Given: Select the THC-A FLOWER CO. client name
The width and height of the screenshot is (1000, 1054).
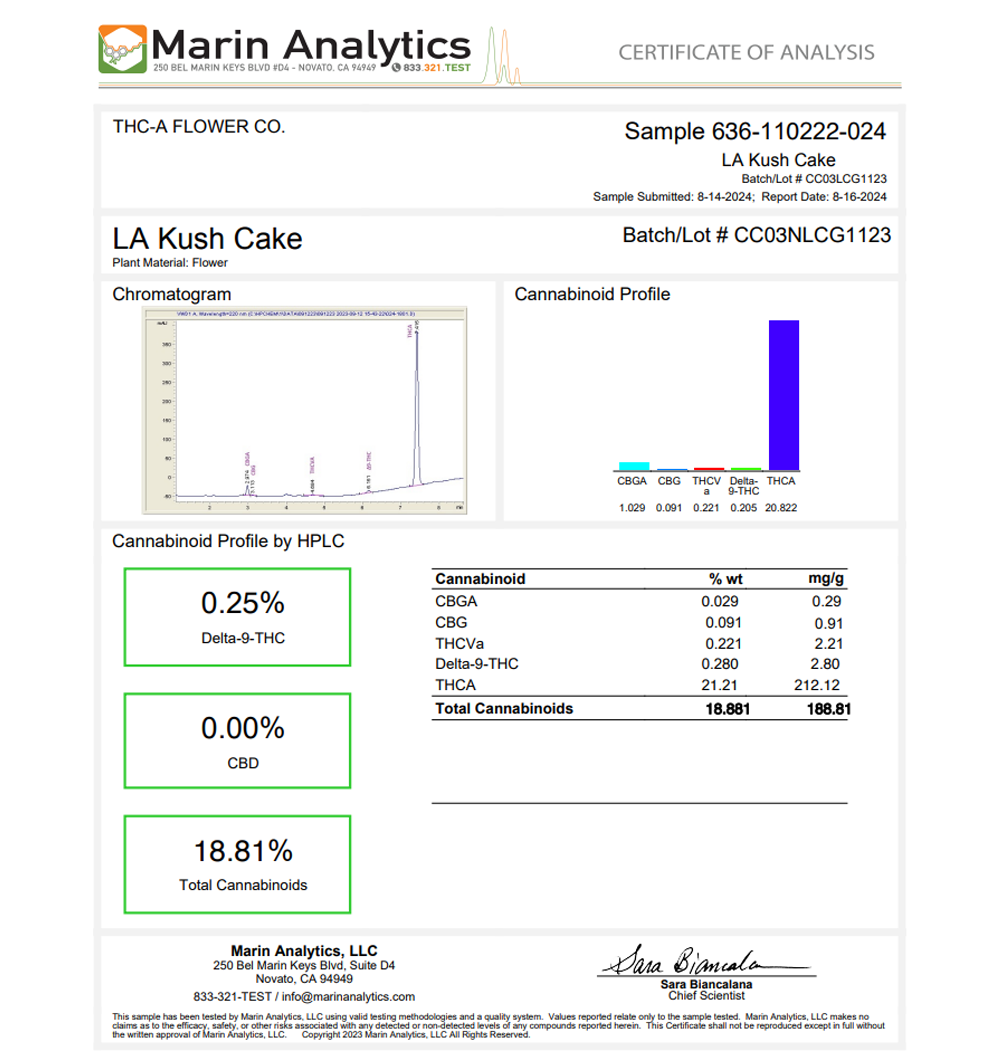Looking at the screenshot, I should [x=199, y=127].
